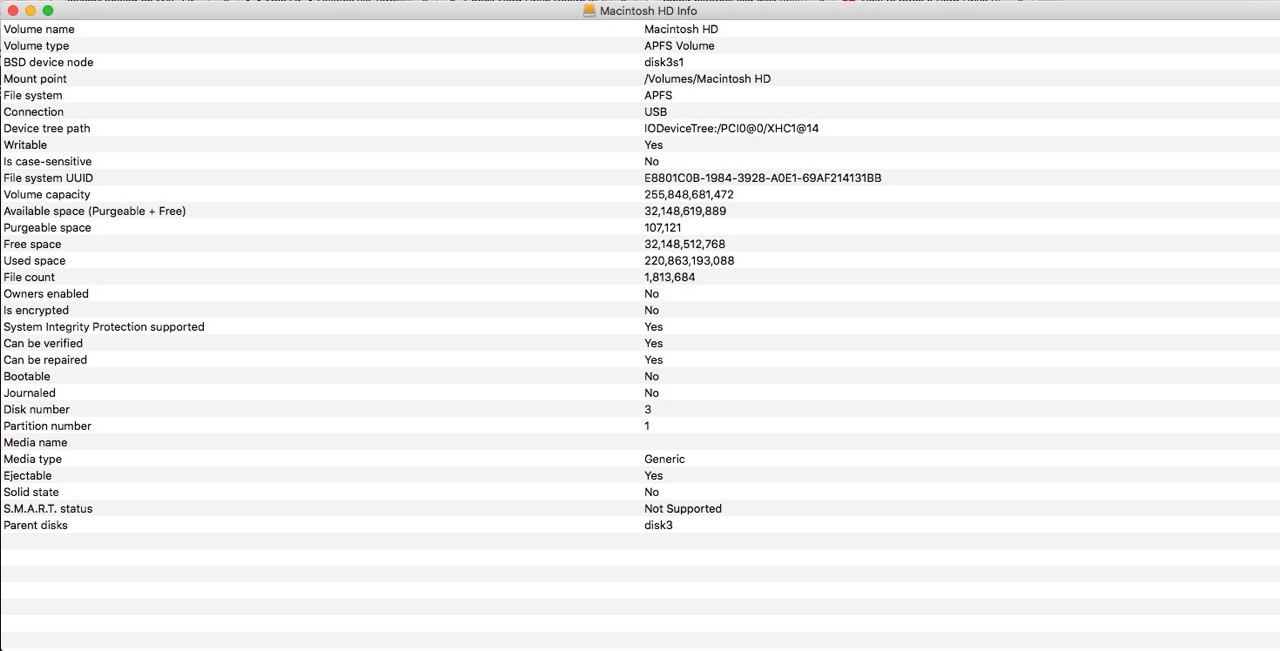
Task: Select the "disk3s1" device node value
Action: (664, 62)
